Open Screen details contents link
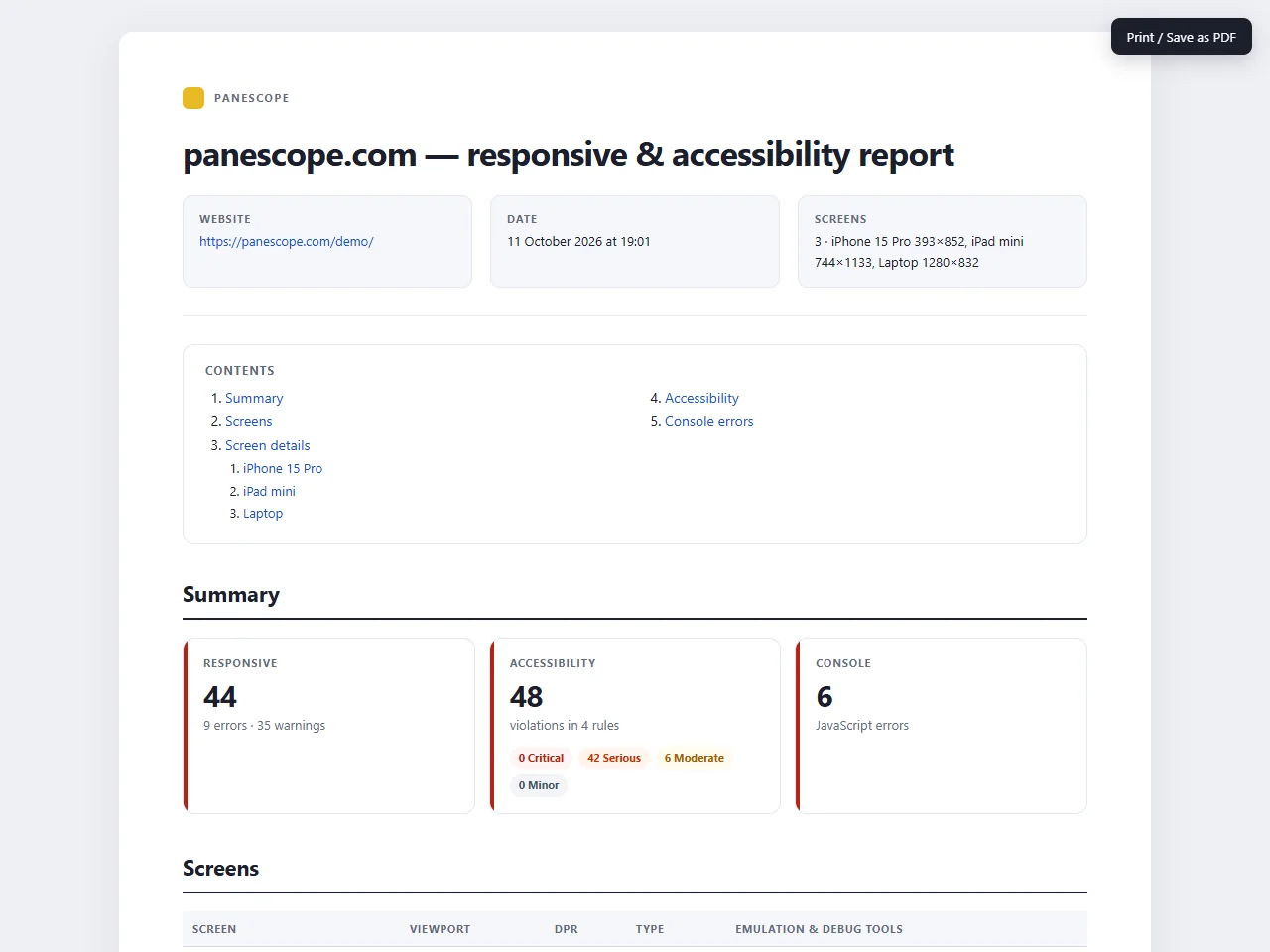The width and height of the screenshot is (1270, 952). click(267, 445)
